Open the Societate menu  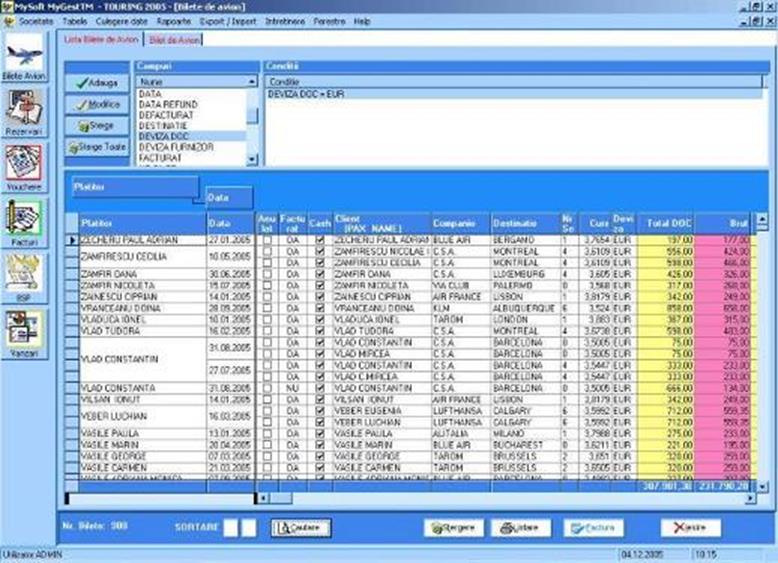(36, 21)
